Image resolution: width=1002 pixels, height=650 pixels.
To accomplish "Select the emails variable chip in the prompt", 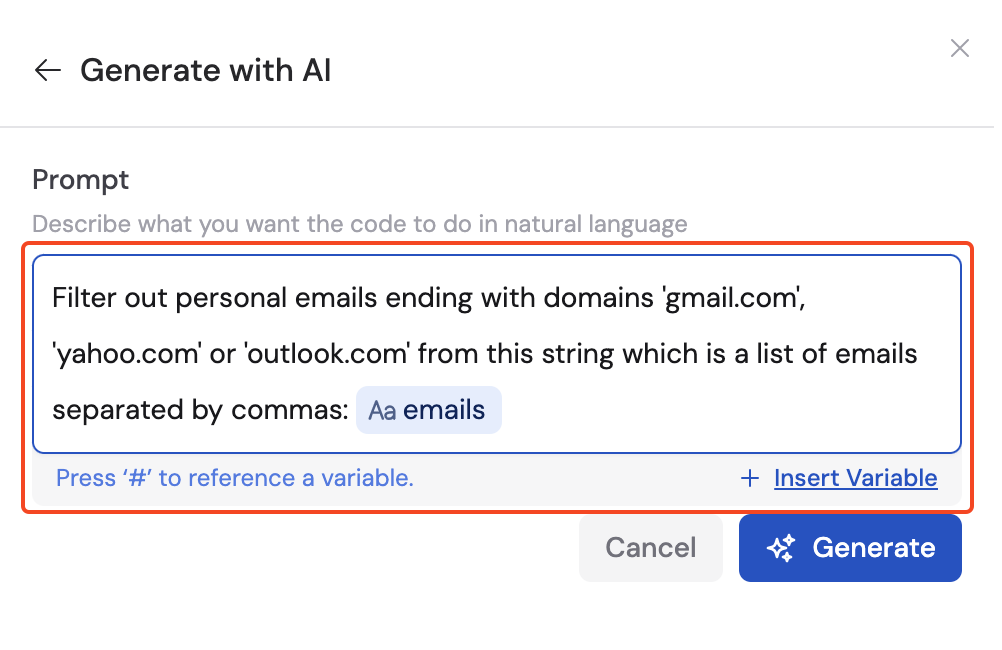I will (429, 410).
